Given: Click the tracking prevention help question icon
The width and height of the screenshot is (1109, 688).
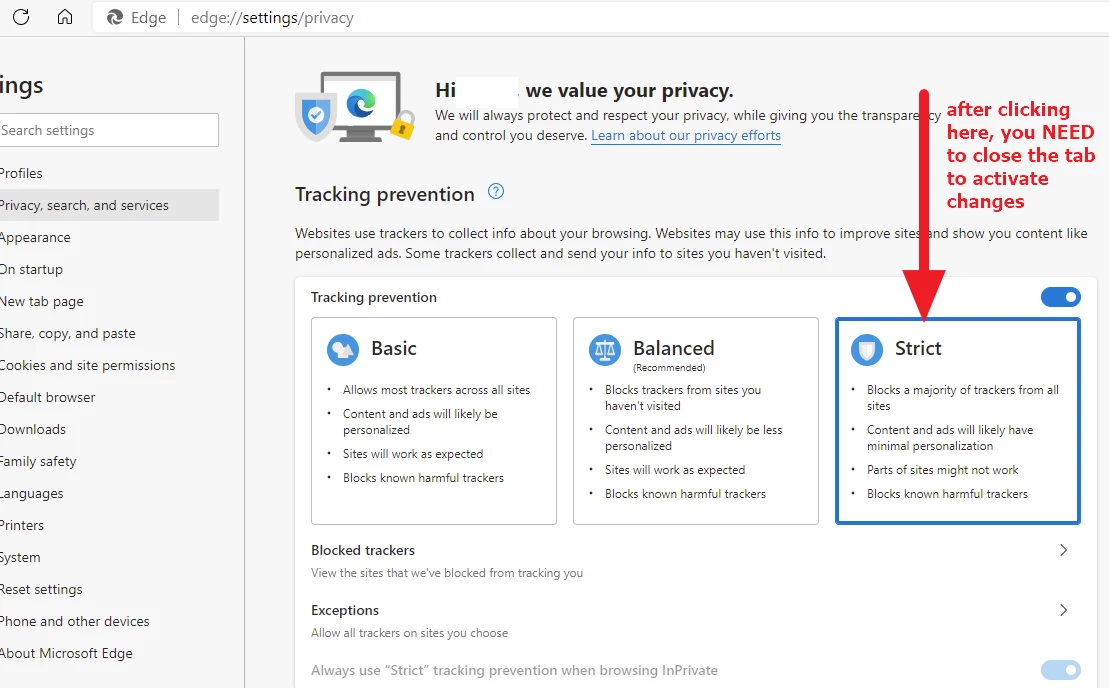Looking at the screenshot, I should [x=497, y=192].
